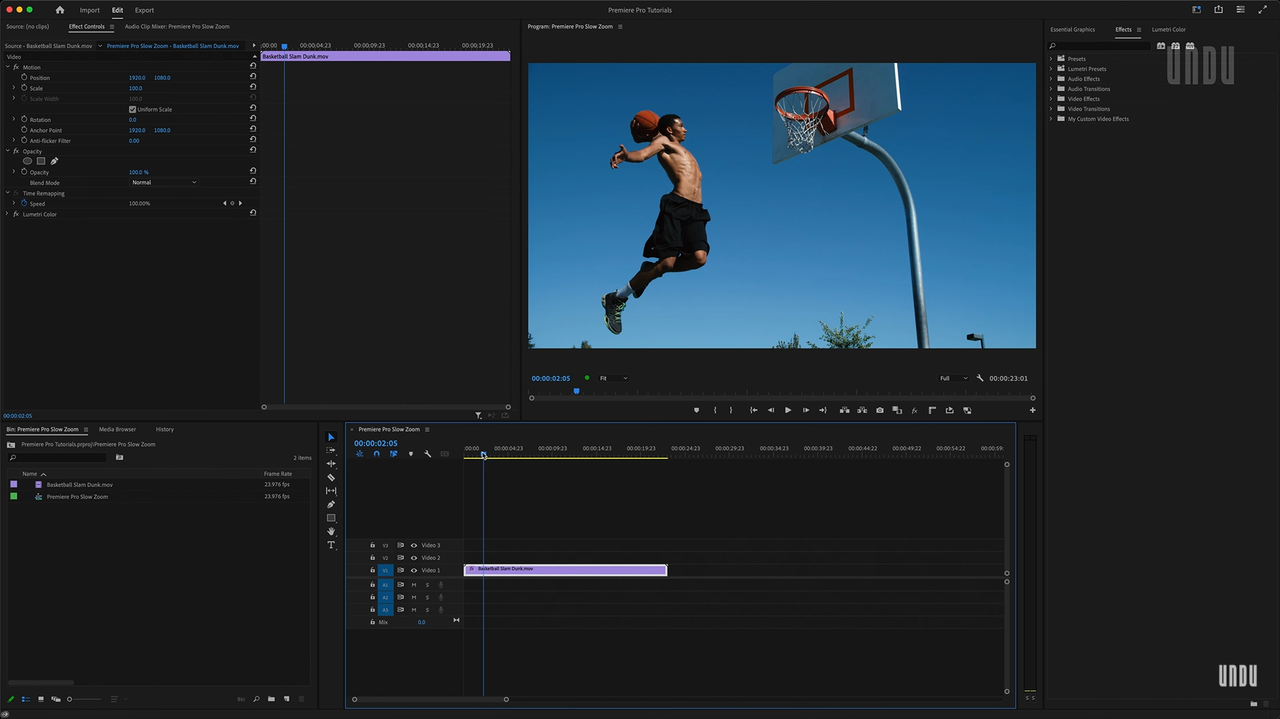Step forward one frame in Program Monitor
Screen dimensions: 1280x719
click(x=806, y=410)
